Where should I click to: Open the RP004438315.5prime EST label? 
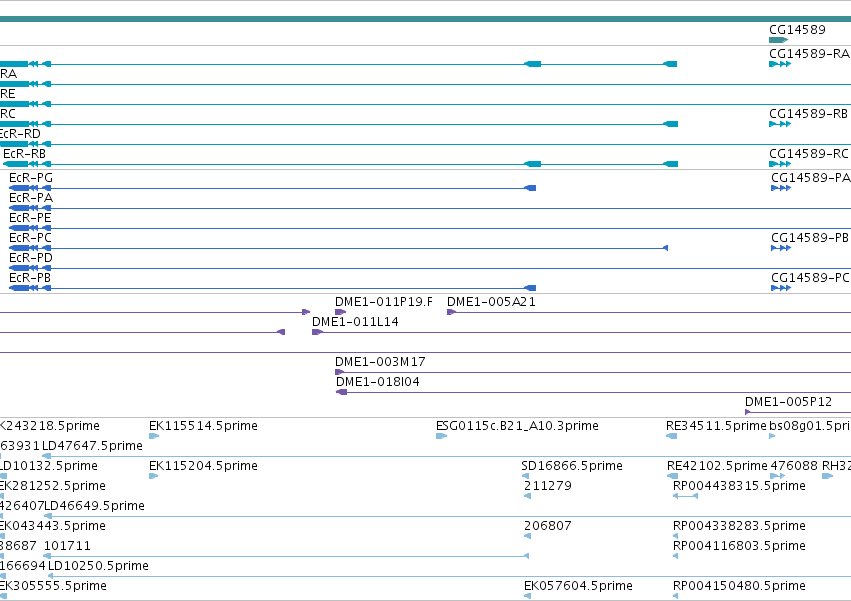coord(739,486)
